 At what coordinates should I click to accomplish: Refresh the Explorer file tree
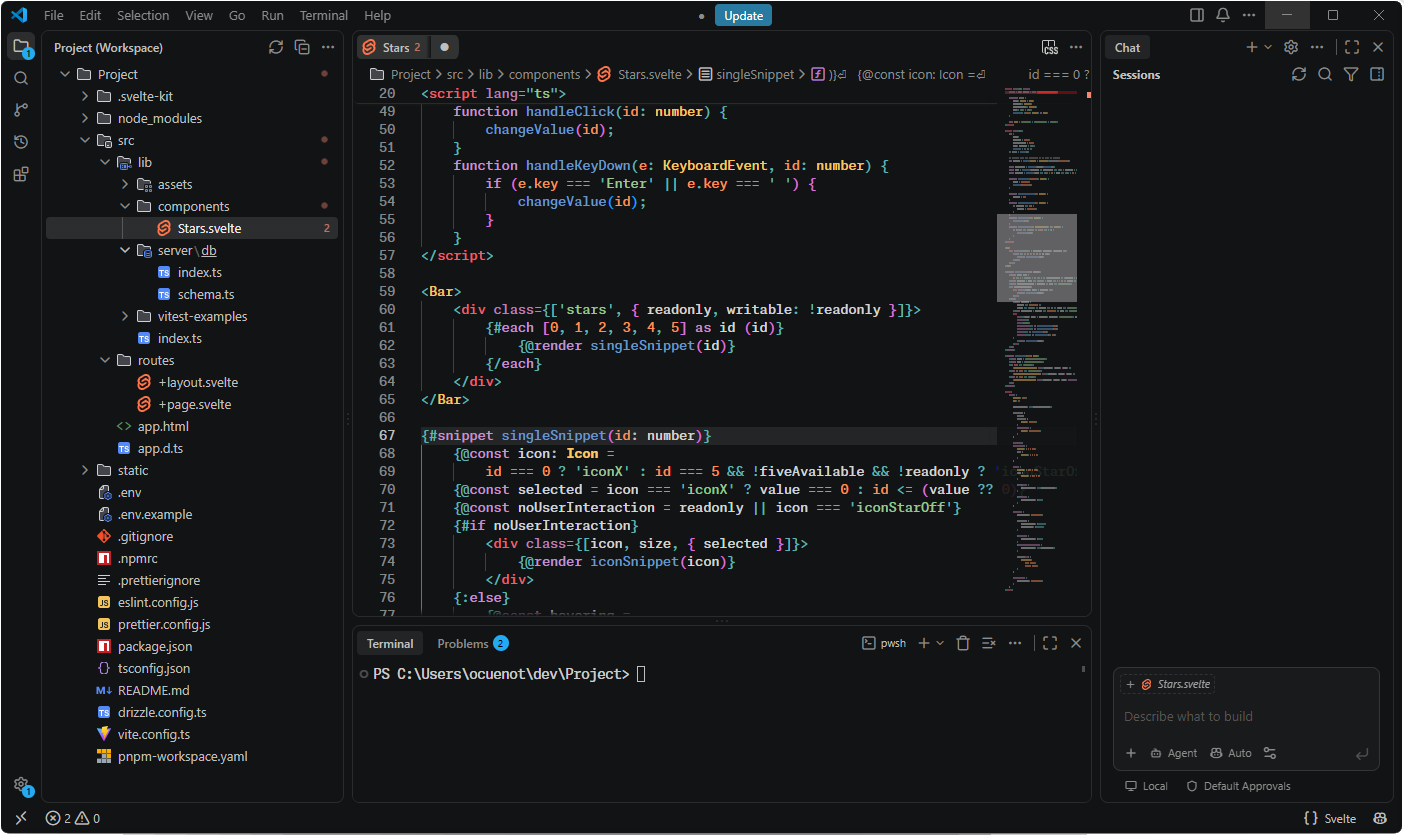(276, 47)
